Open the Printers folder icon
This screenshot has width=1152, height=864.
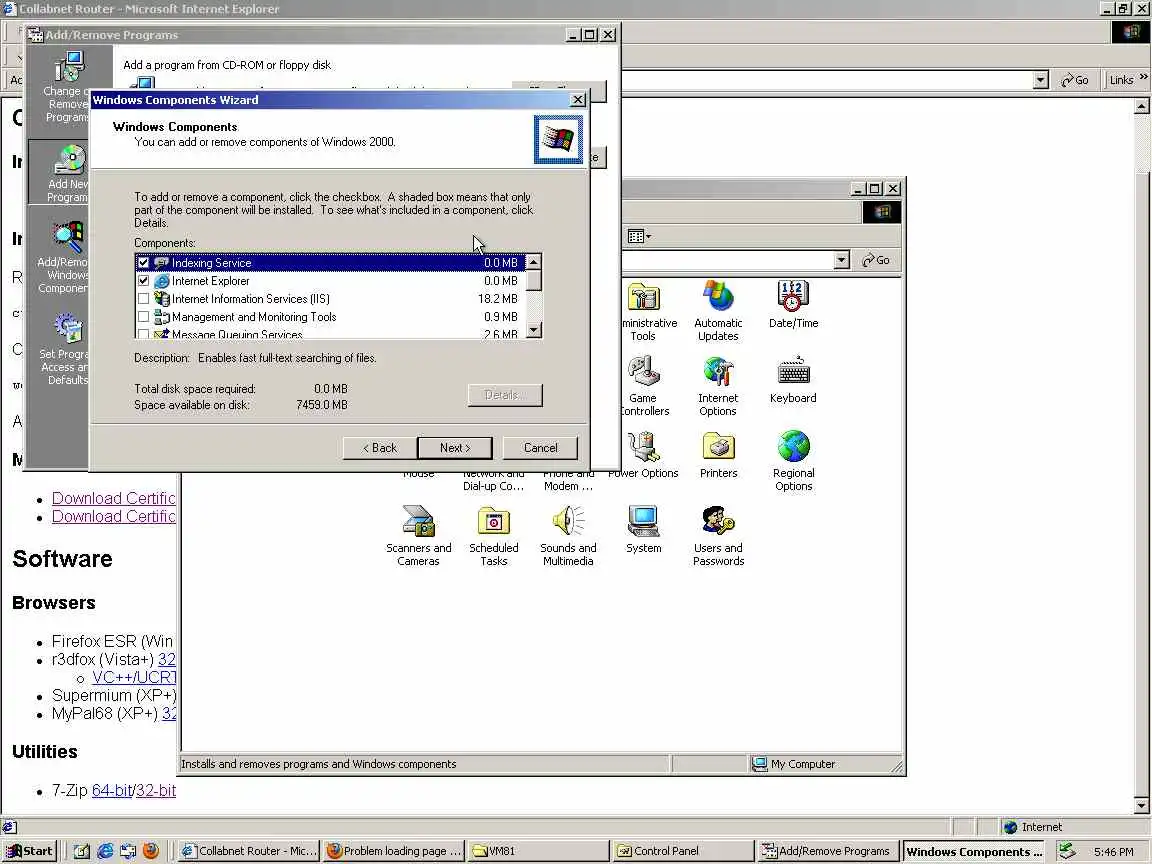(x=719, y=454)
